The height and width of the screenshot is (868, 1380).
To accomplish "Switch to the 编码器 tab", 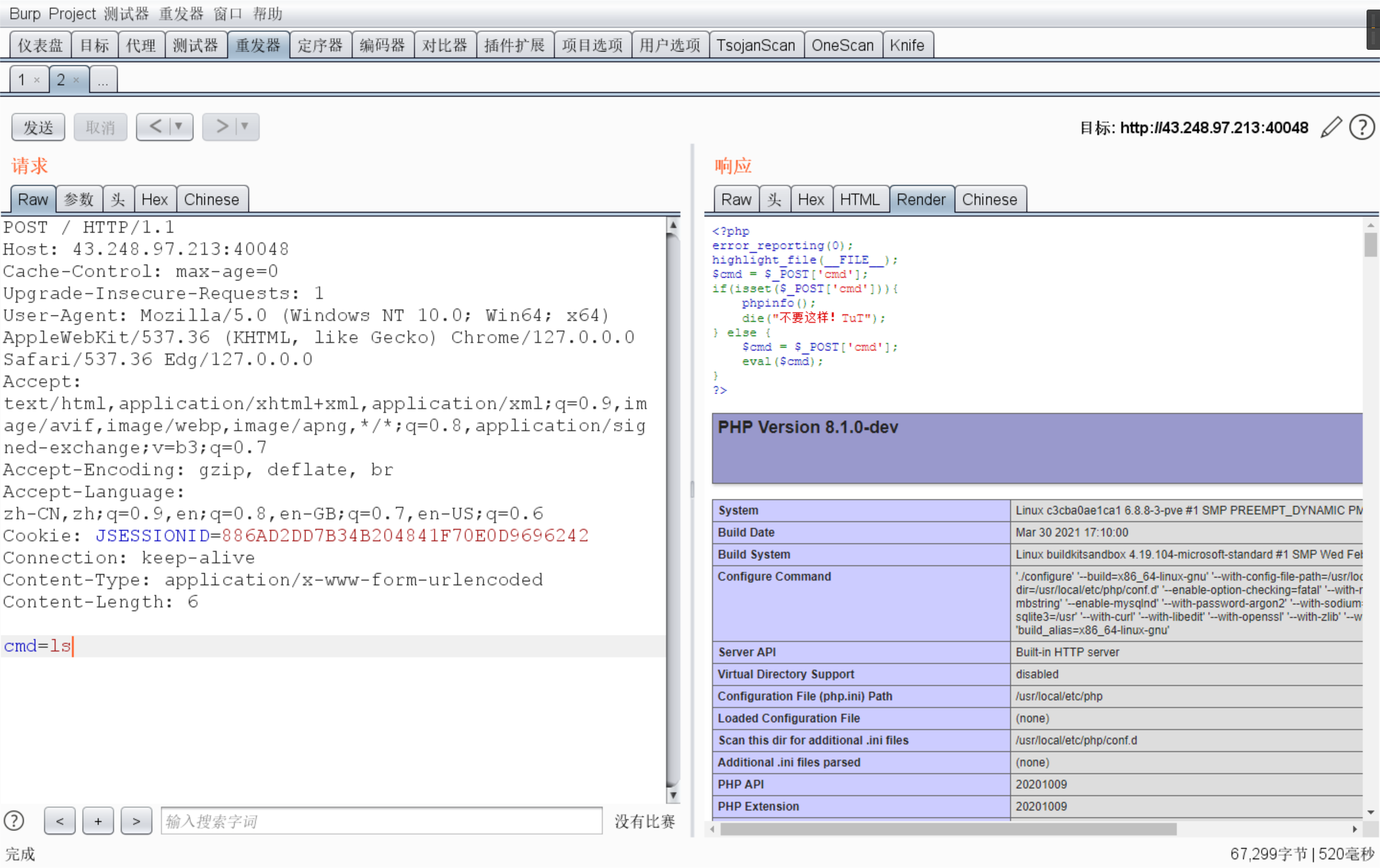I will (383, 45).
